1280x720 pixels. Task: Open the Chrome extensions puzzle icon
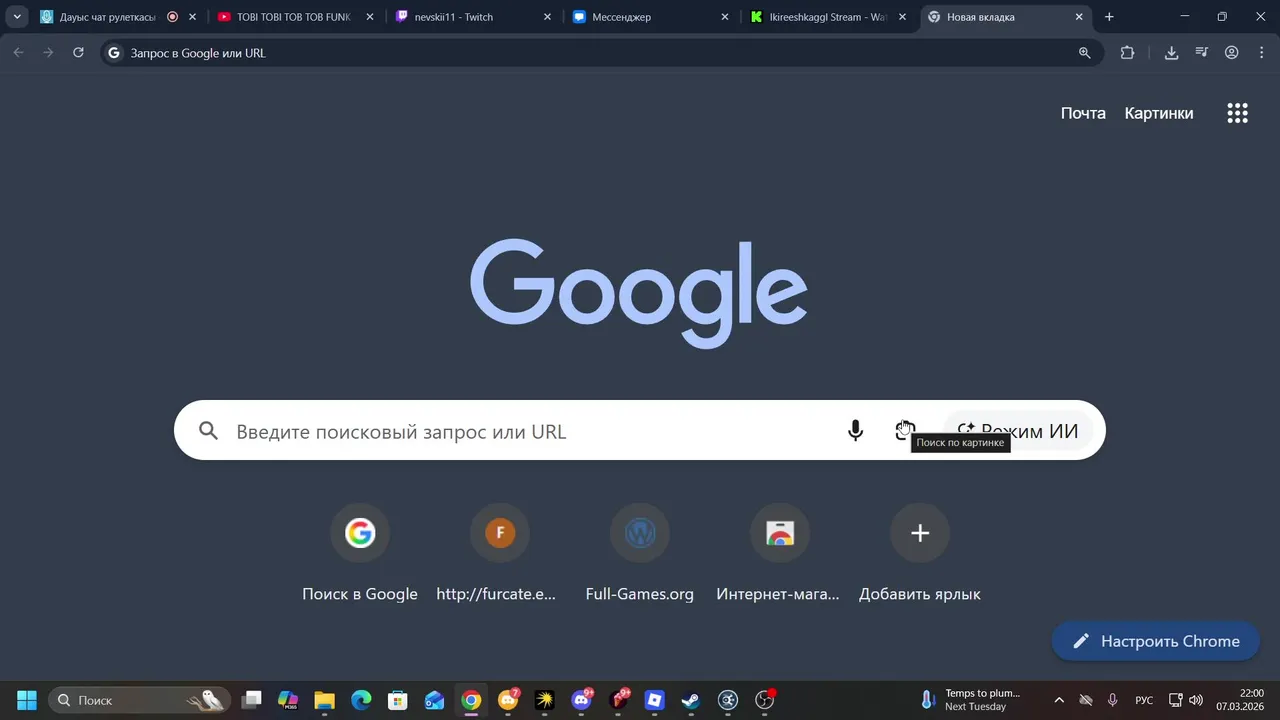1127,53
